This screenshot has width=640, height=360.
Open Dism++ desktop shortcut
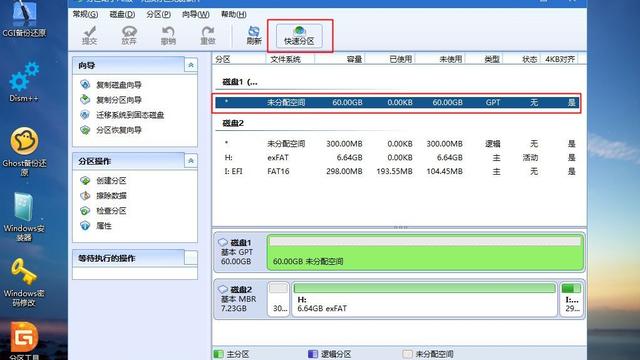(24, 82)
